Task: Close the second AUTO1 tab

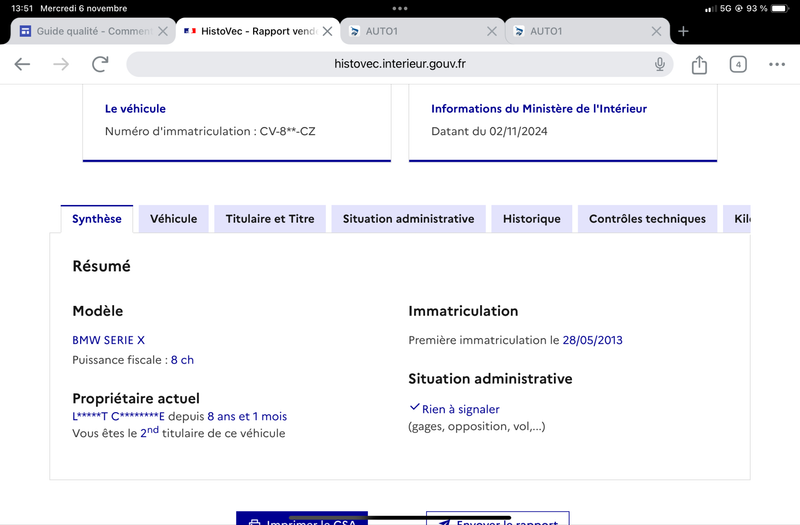Action: pyautogui.click(x=657, y=31)
